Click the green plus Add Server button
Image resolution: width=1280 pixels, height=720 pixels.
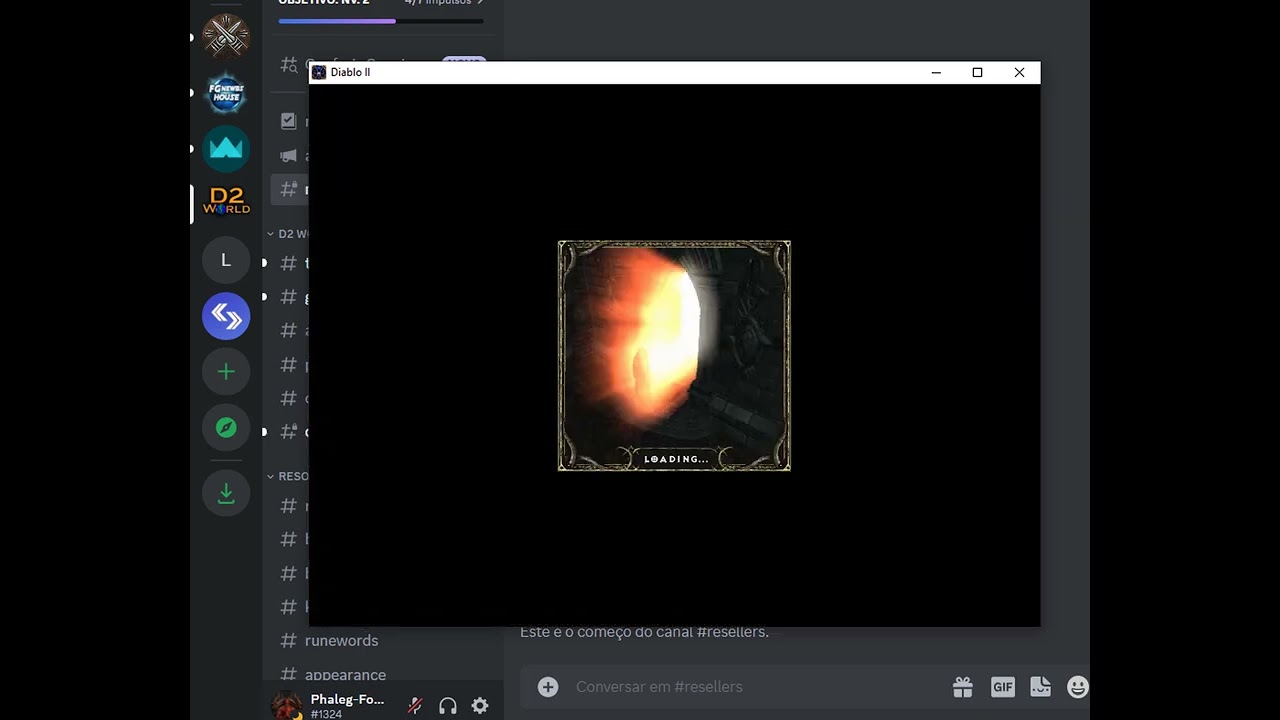click(226, 372)
